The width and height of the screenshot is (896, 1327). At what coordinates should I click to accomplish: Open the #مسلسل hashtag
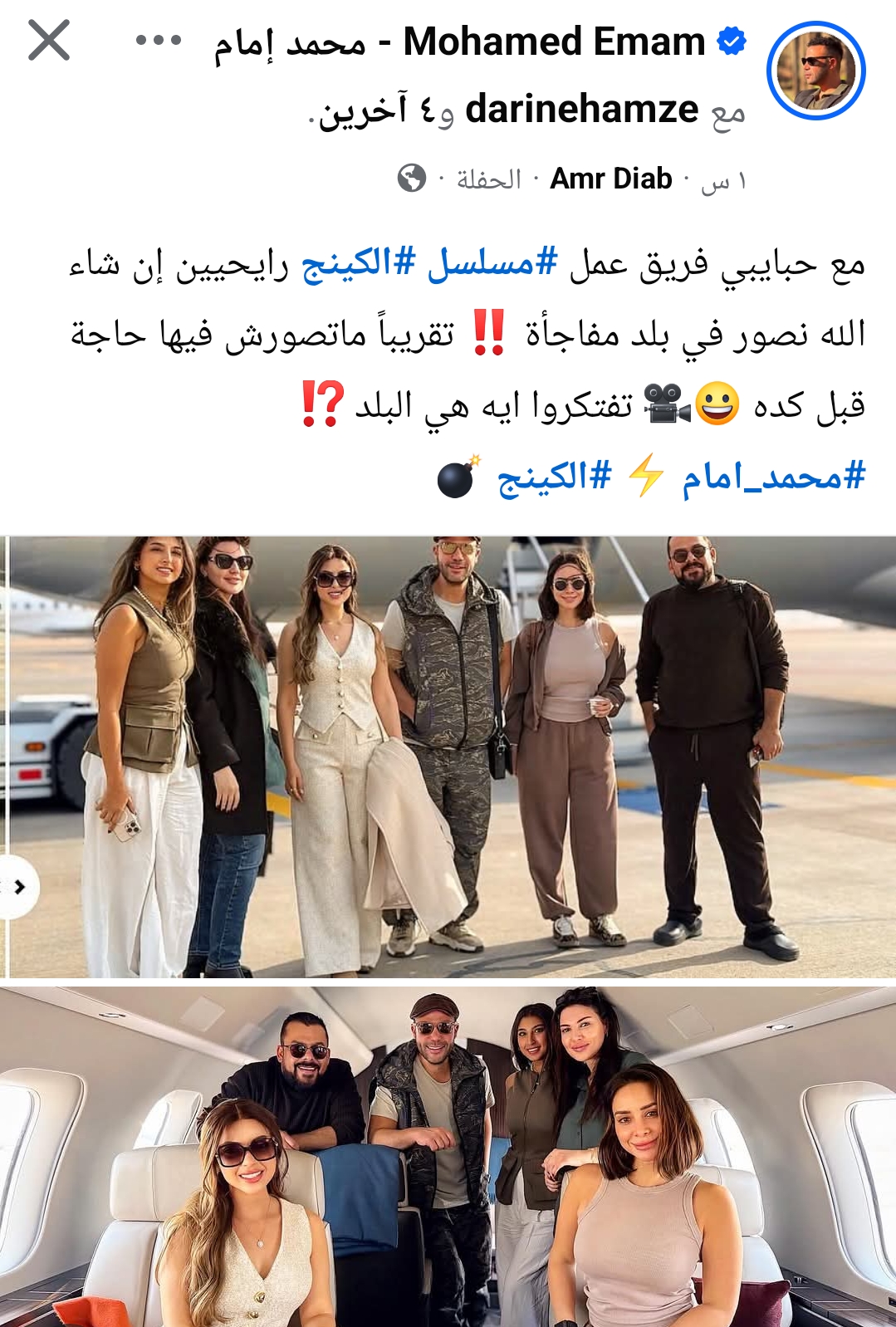pyautogui.click(x=492, y=264)
